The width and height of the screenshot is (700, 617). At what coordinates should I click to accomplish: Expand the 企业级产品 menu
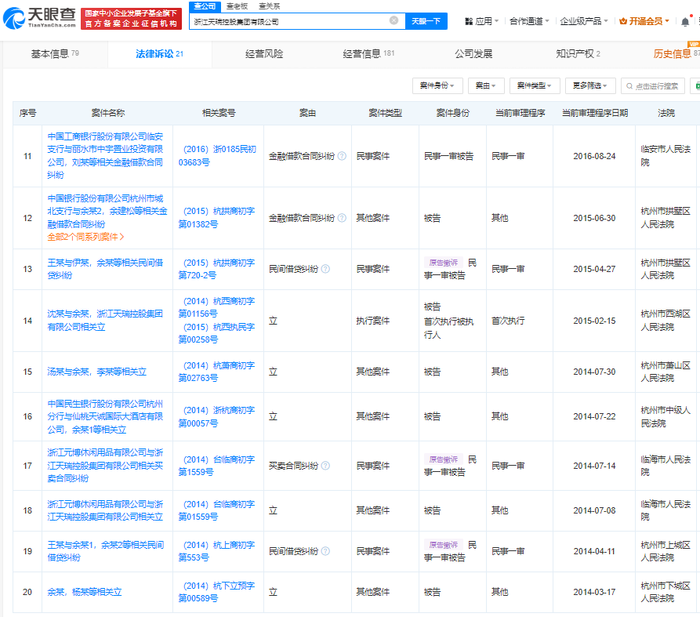(584, 21)
